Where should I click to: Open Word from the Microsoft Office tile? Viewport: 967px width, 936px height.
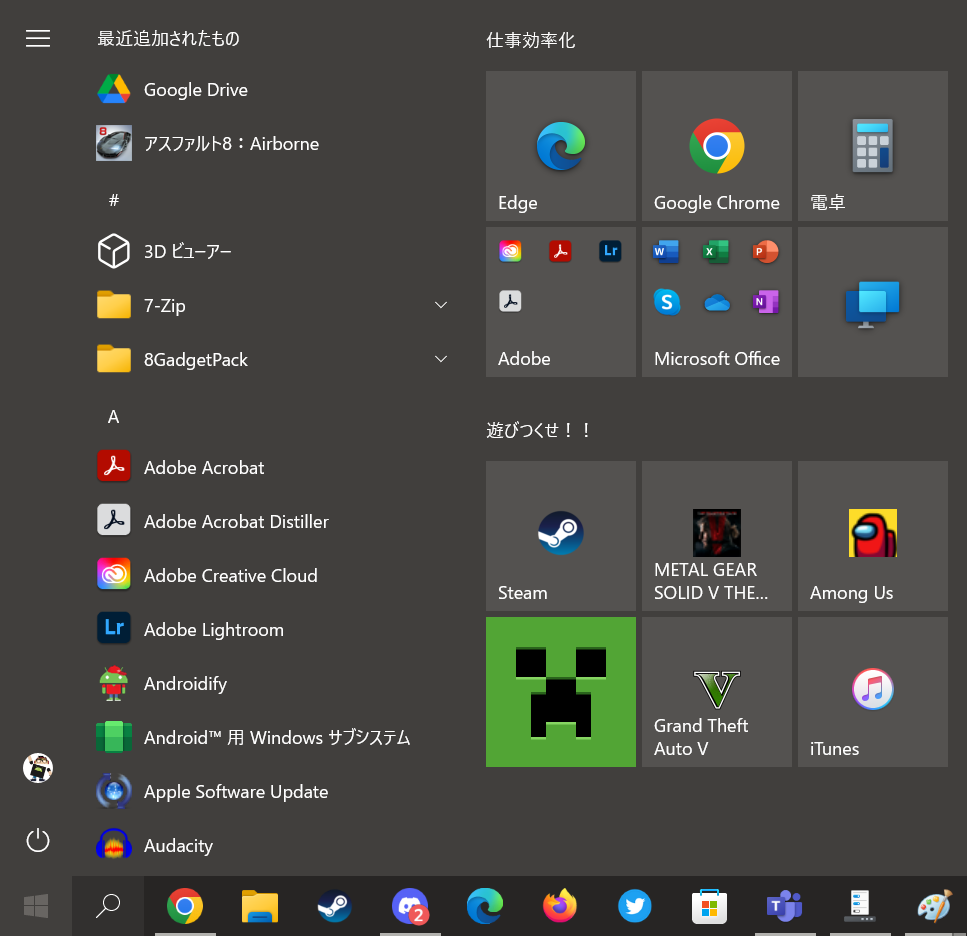point(665,251)
